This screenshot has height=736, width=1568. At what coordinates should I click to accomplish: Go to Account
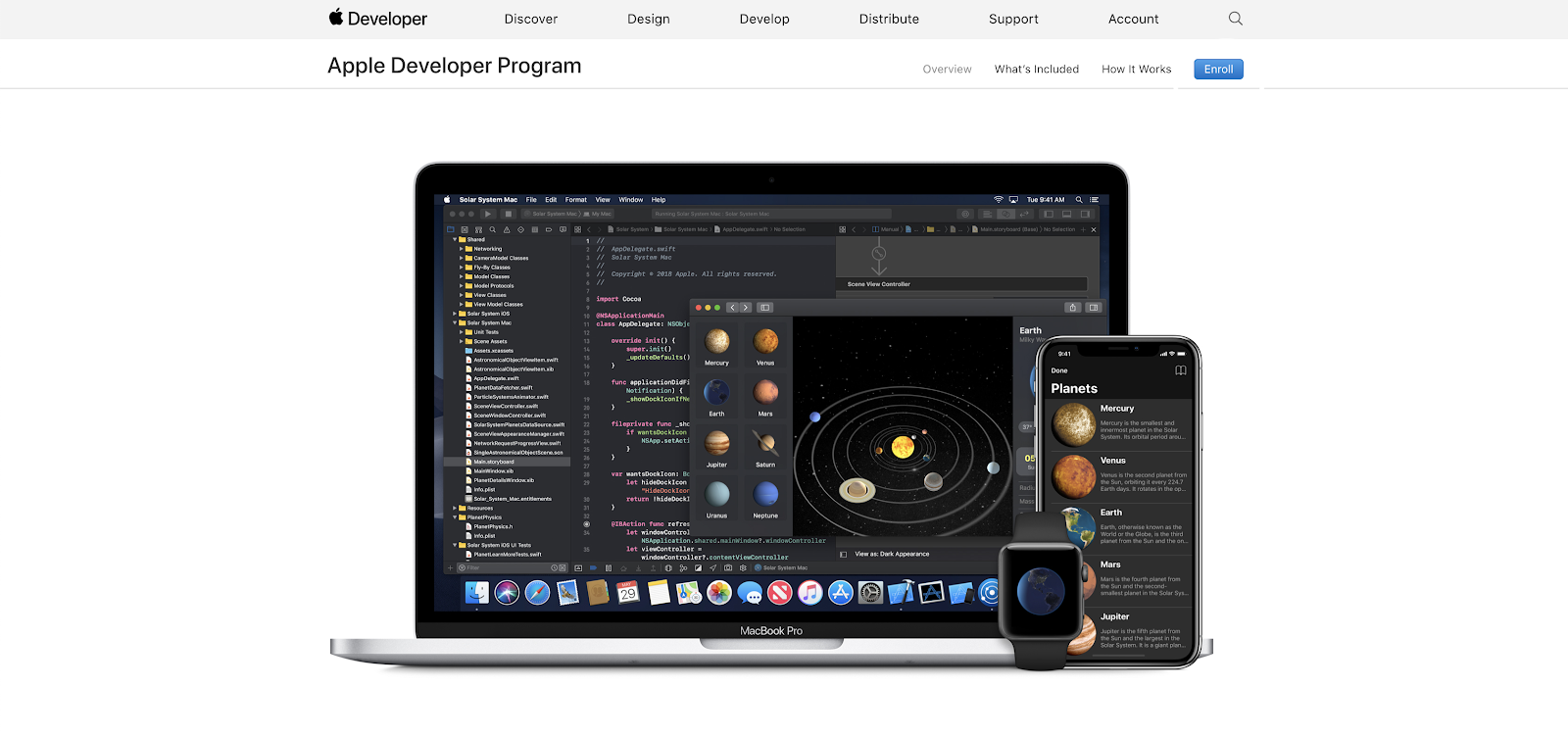tap(1133, 19)
